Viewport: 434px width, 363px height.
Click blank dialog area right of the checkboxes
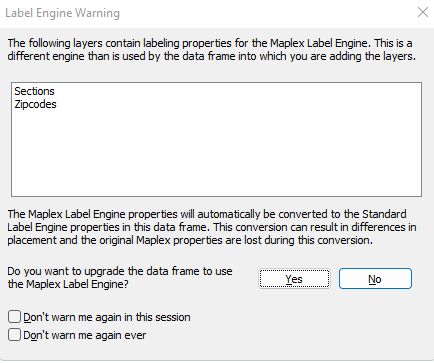point(300,326)
